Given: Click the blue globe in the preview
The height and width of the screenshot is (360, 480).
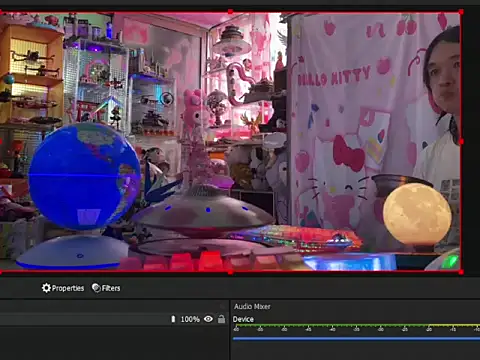Looking at the screenshot, I should coord(84,176).
